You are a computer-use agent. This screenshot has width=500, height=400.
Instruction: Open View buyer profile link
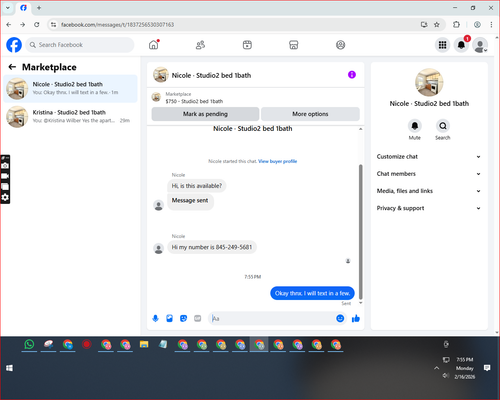pyautogui.click(x=278, y=161)
